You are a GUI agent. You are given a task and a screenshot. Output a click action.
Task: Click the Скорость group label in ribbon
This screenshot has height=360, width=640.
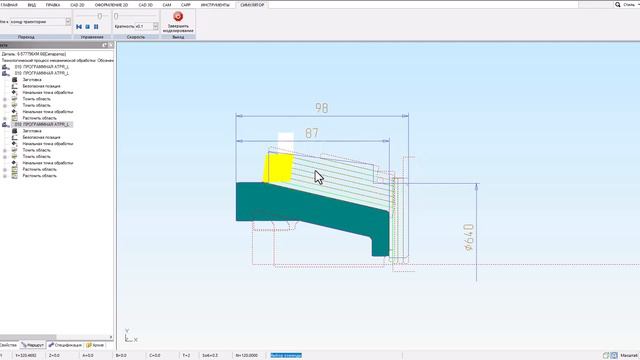click(136, 37)
